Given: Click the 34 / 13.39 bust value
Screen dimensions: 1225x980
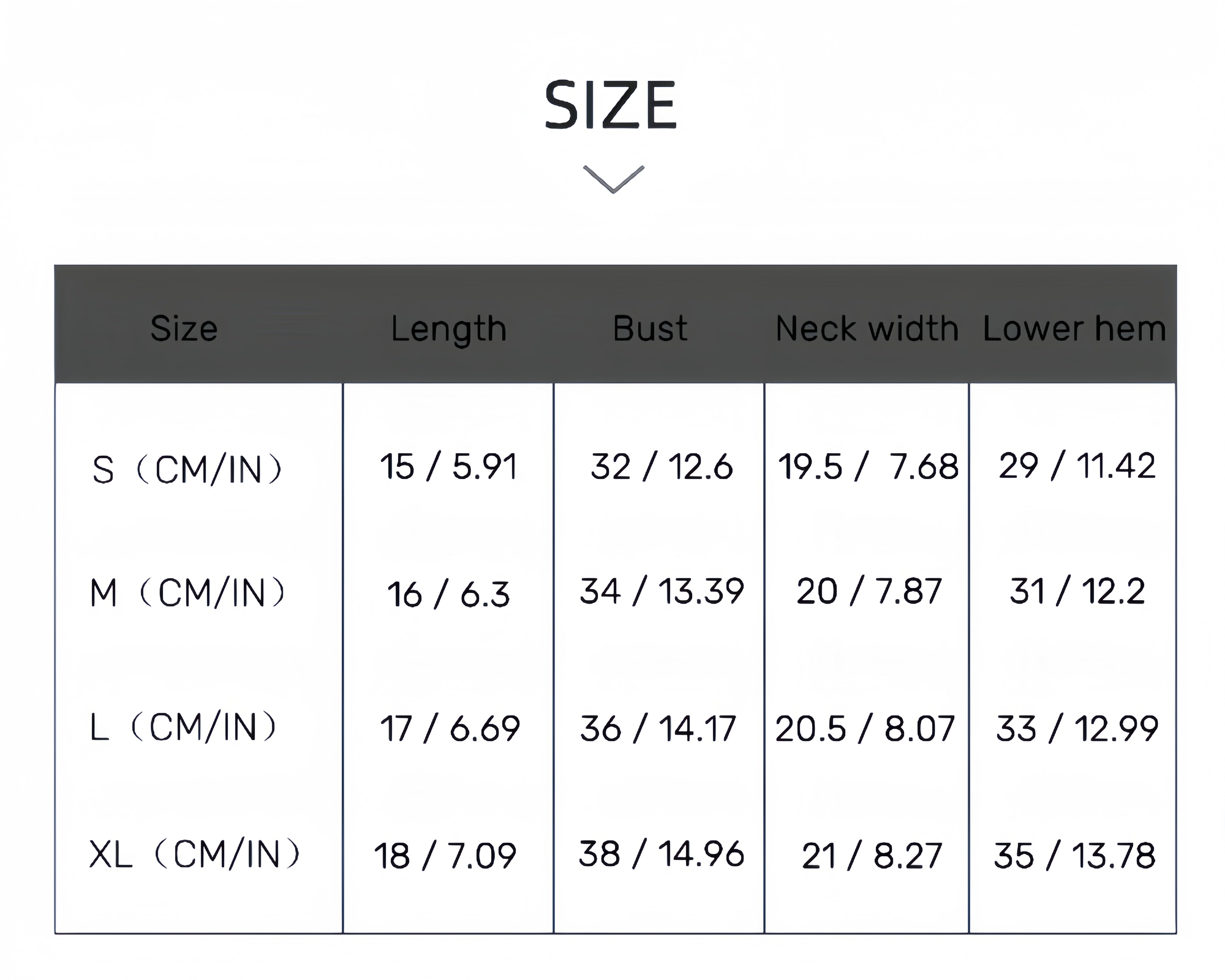Looking at the screenshot, I should pos(661,591).
